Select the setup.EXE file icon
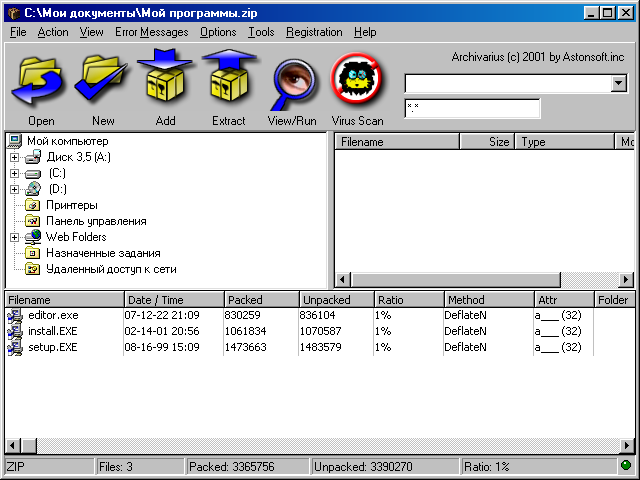This screenshot has height=480, width=640. coord(15,347)
